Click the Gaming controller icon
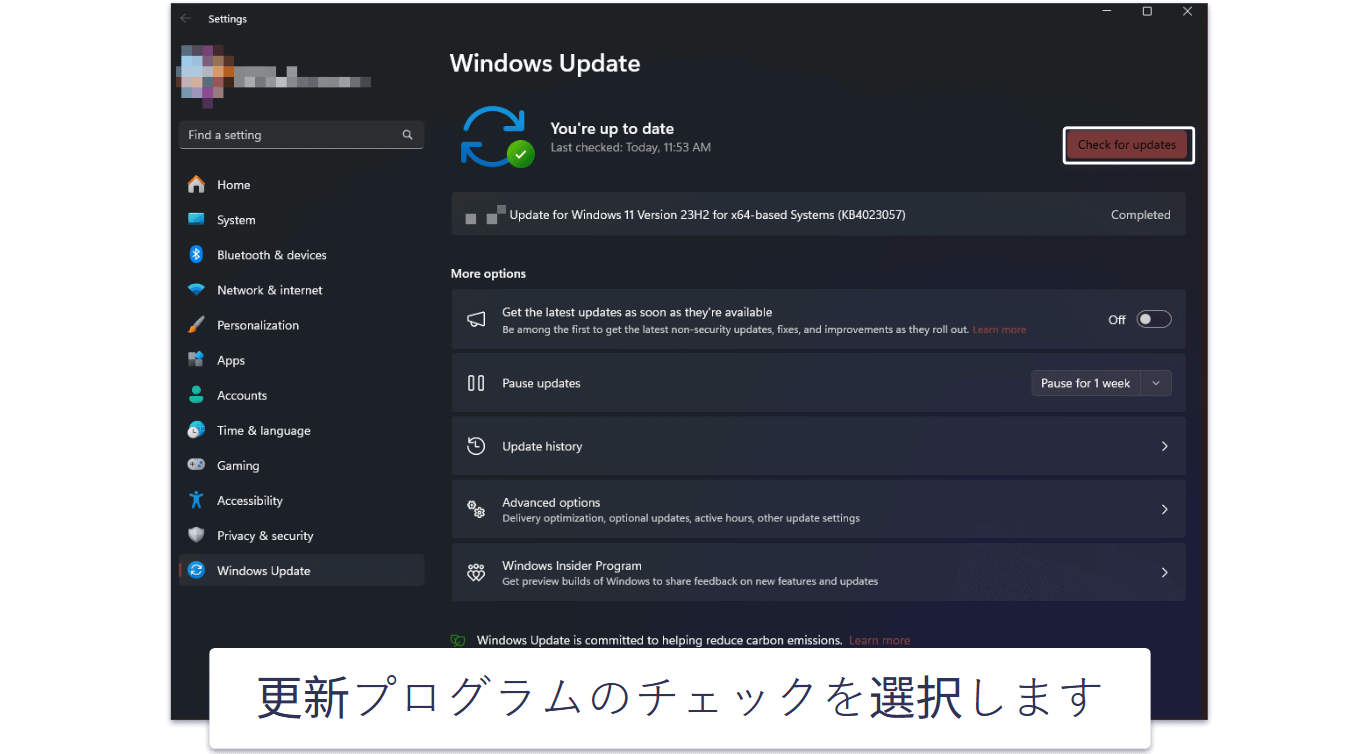Viewport: 1359px width, 754px height. (x=196, y=465)
